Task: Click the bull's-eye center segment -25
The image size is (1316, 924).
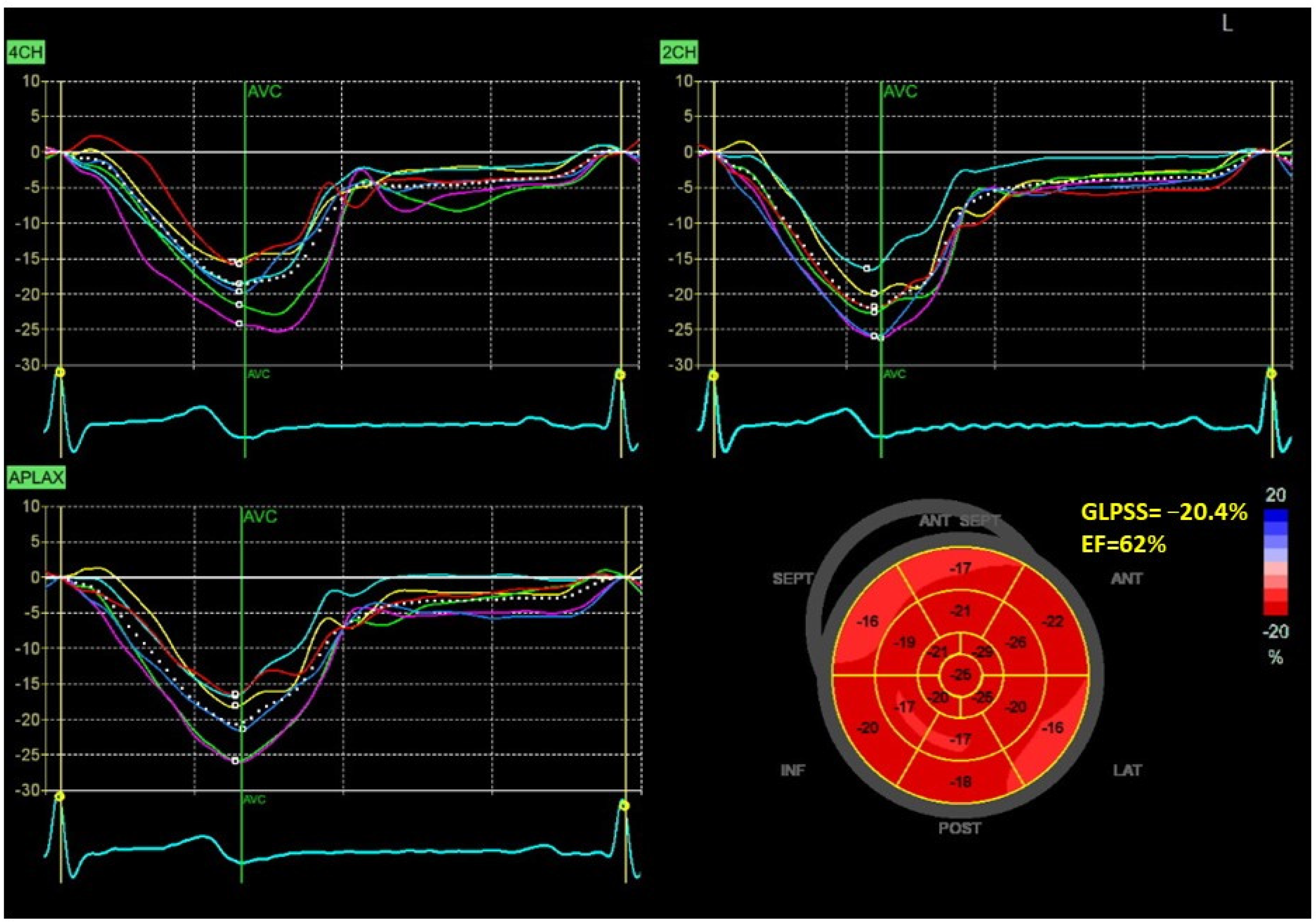Action: (961, 675)
